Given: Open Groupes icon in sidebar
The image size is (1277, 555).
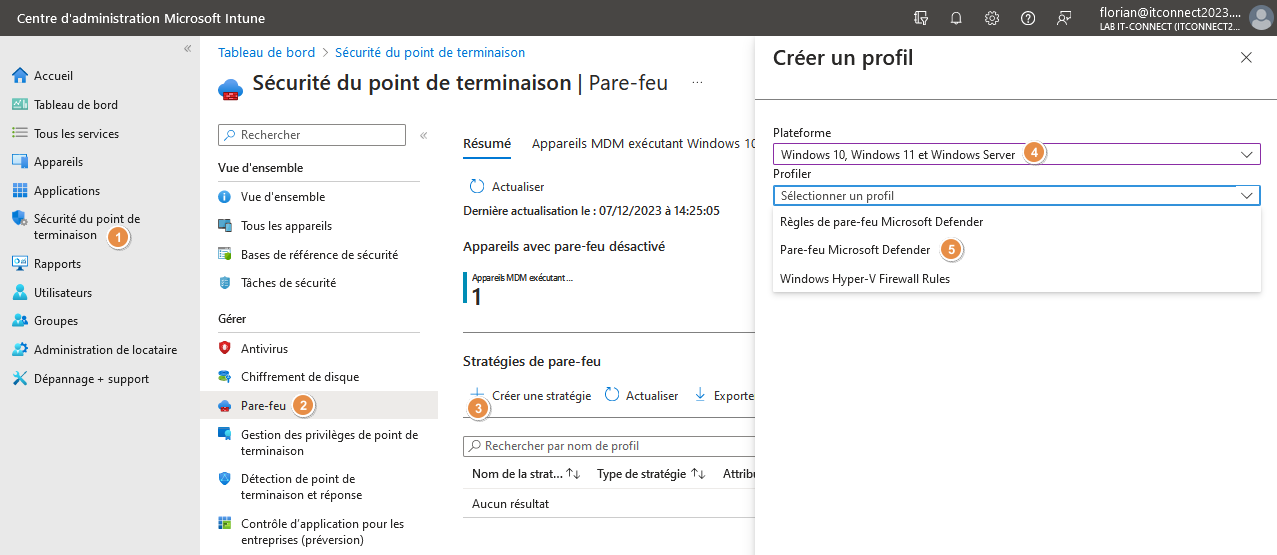Looking at the screenshot, I should [20, 321].
